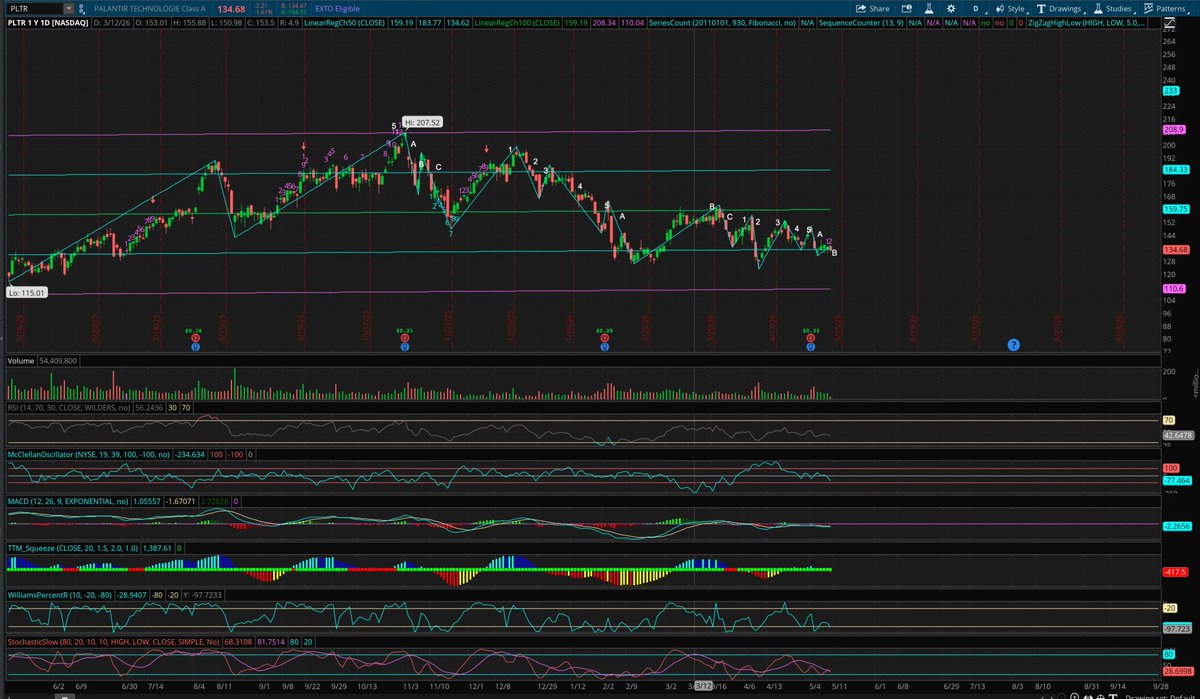Click the TTM_Squeeze study label

pos(72,548)
